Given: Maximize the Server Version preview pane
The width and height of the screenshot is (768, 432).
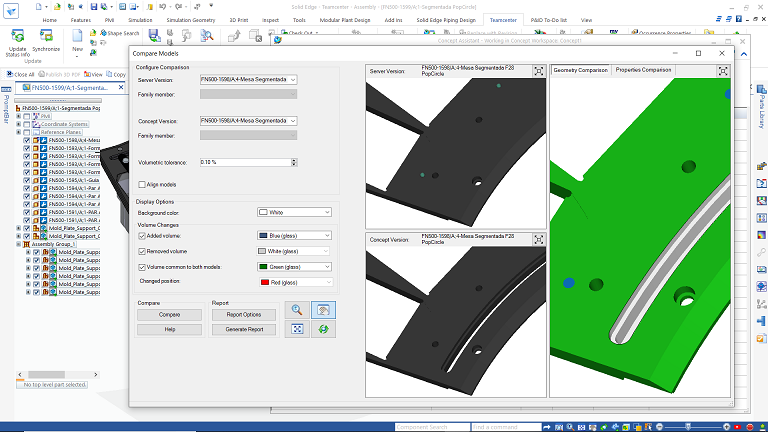Looking at the screenshot, I should point(538,71).
